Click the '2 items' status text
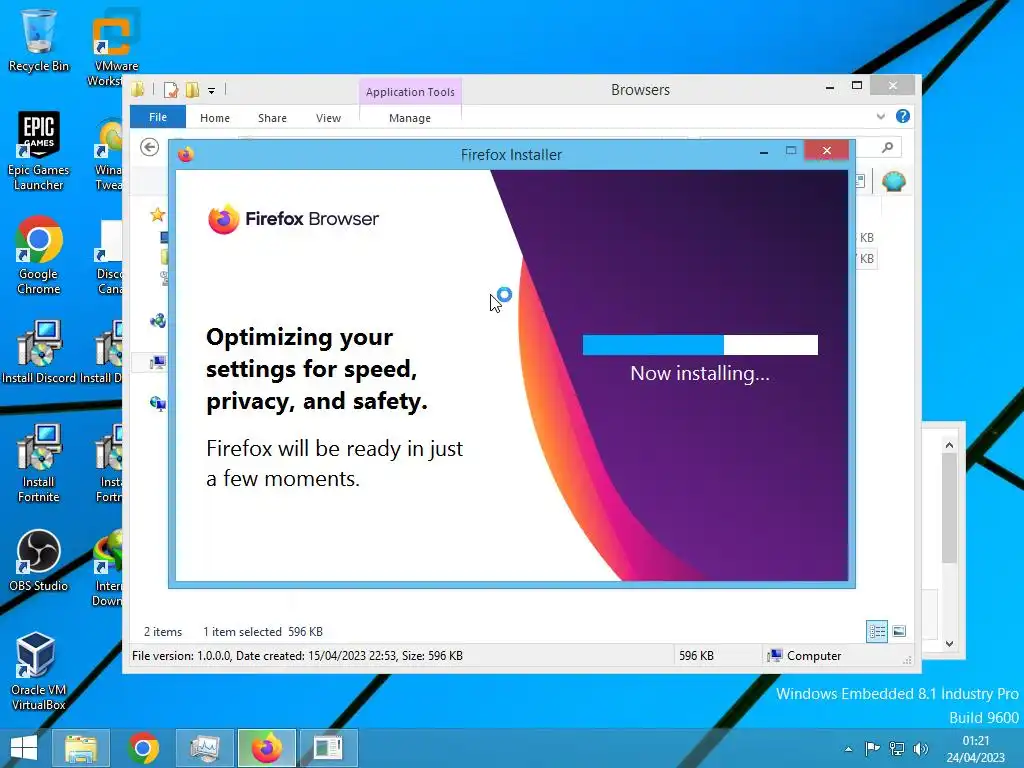 pyautogui.click(x=163, y=632)
